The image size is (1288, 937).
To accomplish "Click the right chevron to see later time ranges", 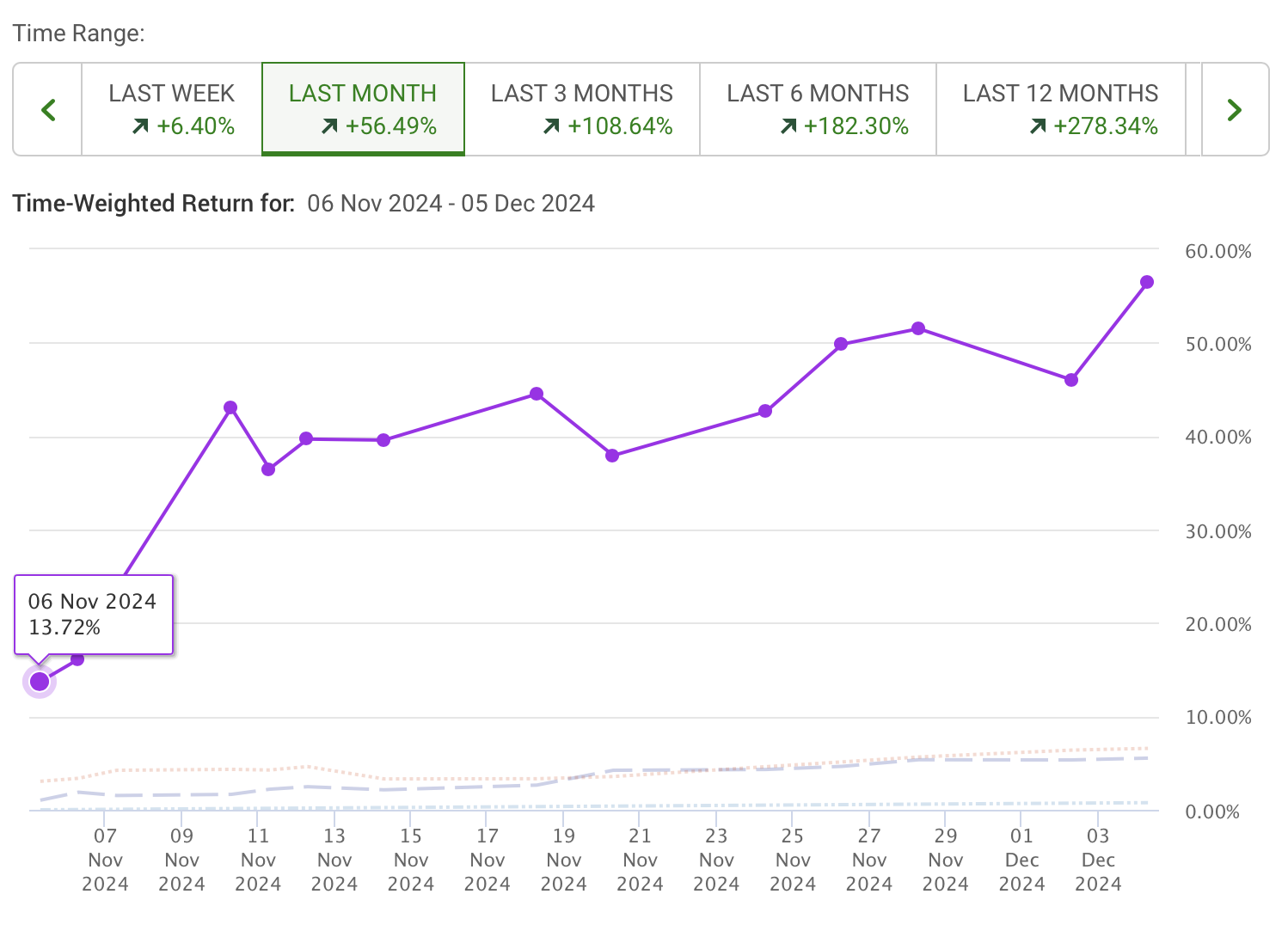I will (x=1235, y=110).
